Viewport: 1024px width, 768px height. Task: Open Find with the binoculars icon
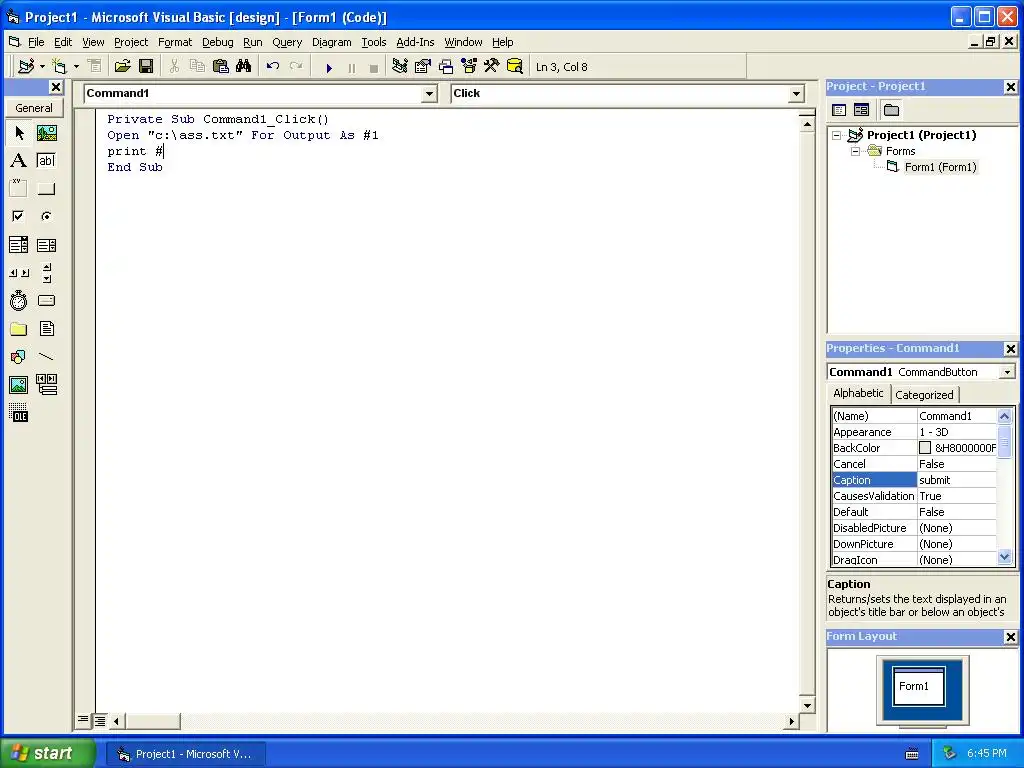pos(244,67)
